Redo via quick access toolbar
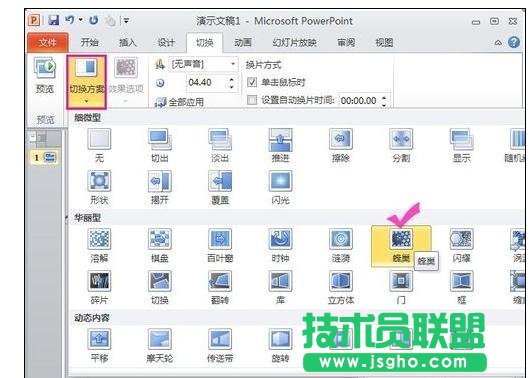 [x=94, y=20]
